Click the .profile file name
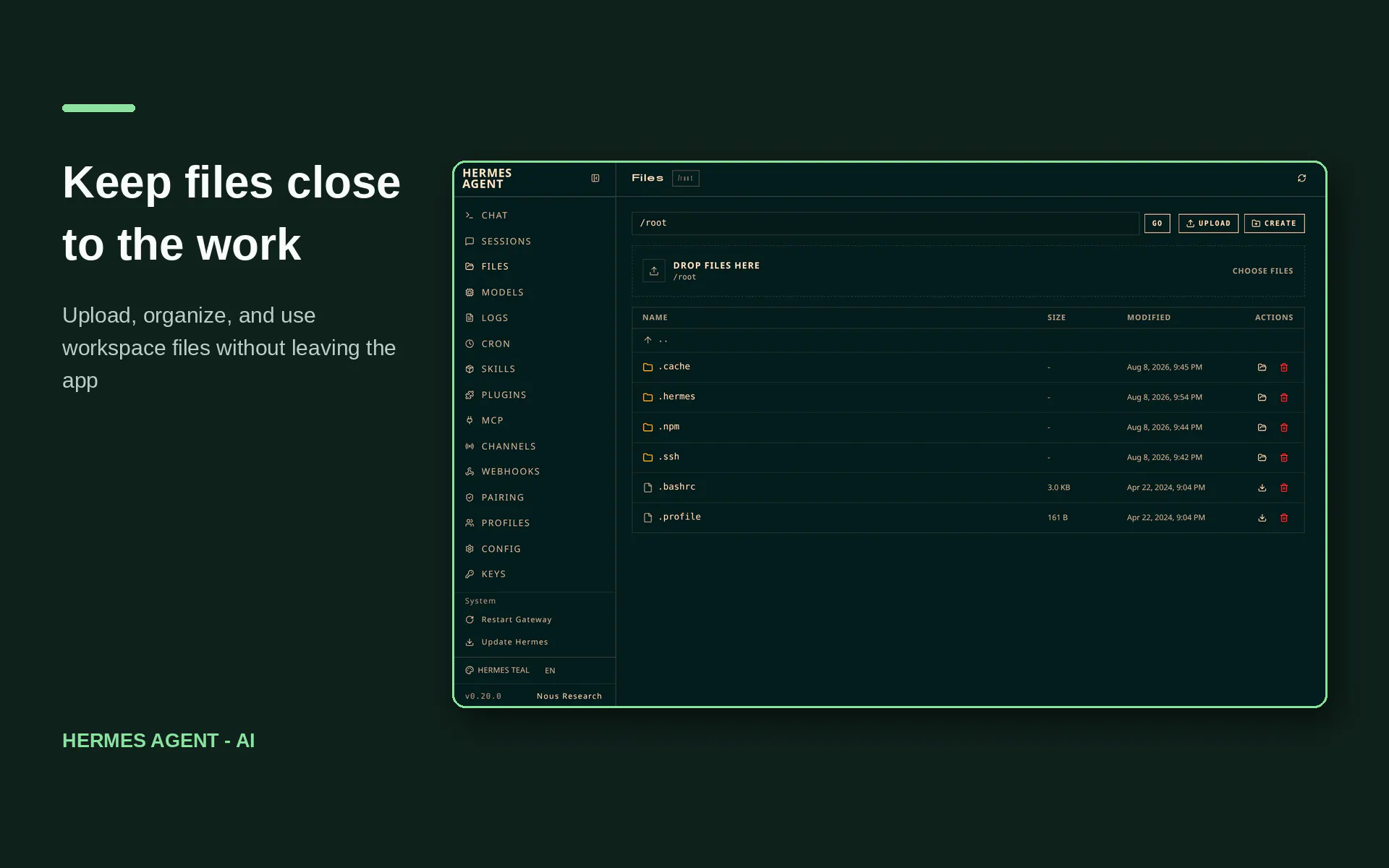Image resolution: width=1389 pixels, height=868 pixels. [680, 517]
